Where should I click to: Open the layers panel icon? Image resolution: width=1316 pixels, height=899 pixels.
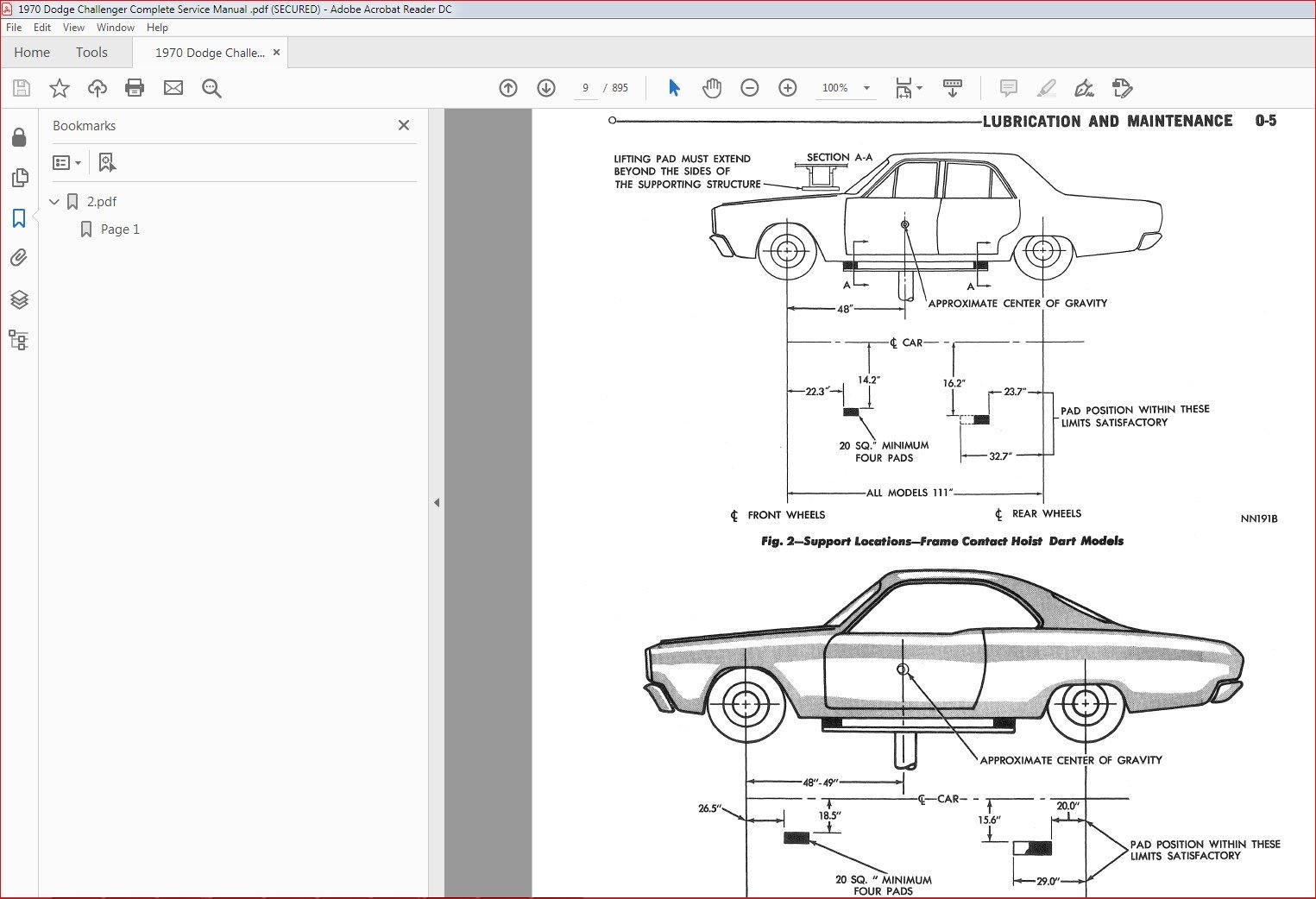(x=19, y=299)
